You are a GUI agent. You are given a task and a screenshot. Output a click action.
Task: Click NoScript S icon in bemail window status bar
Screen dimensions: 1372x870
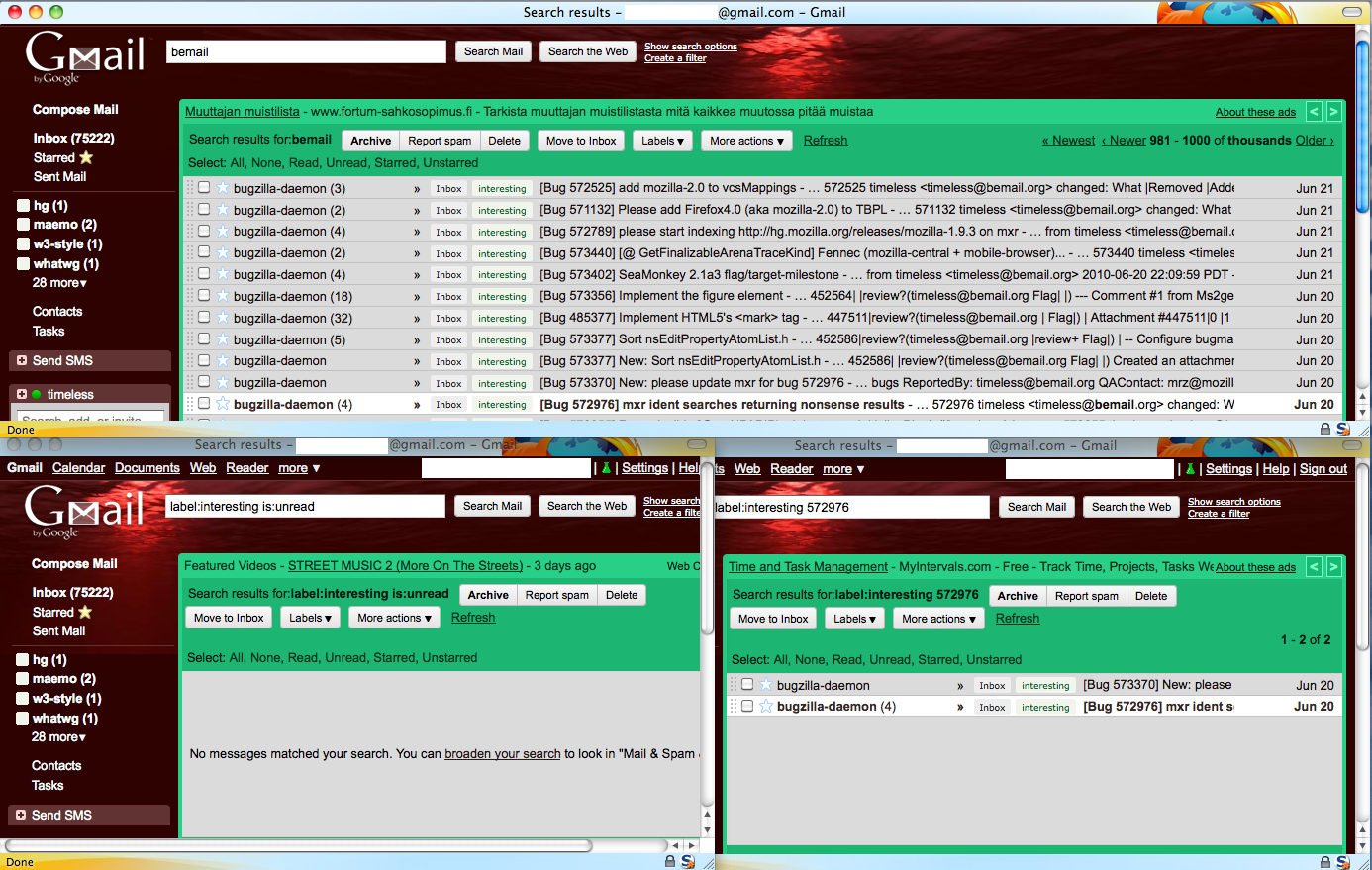pos(1343,429)
